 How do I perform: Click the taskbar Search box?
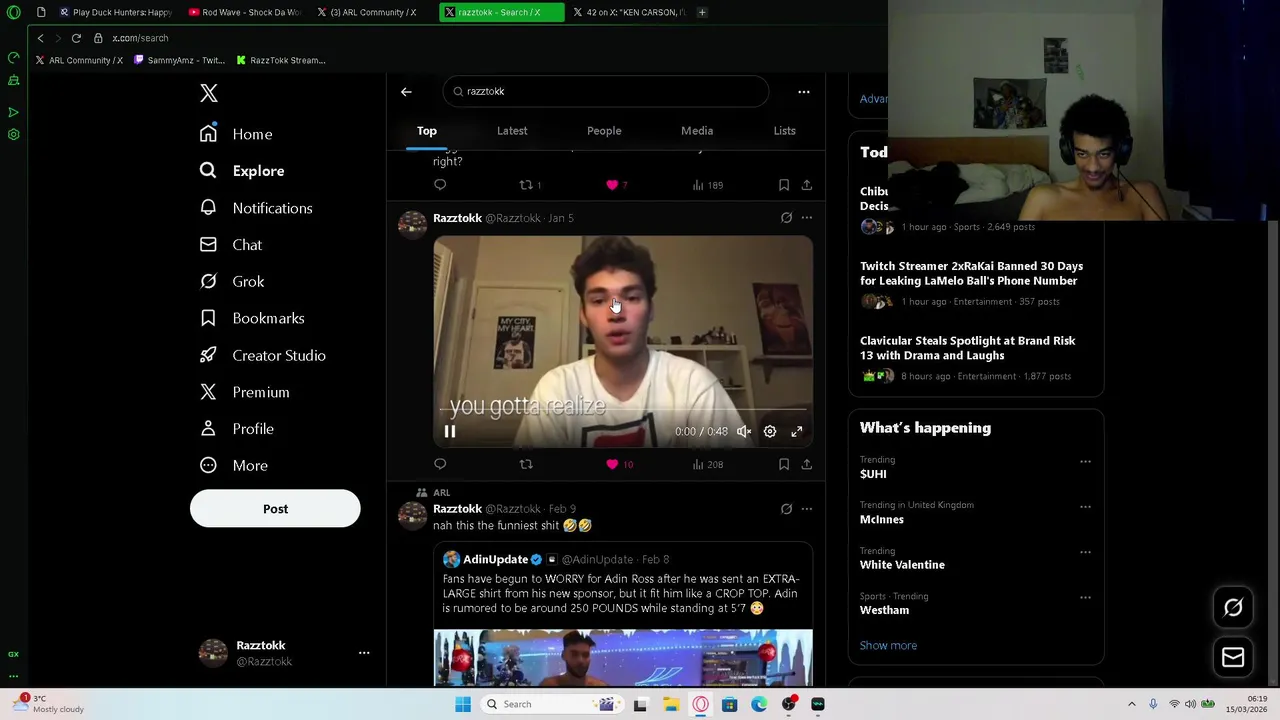coord(552,704)
